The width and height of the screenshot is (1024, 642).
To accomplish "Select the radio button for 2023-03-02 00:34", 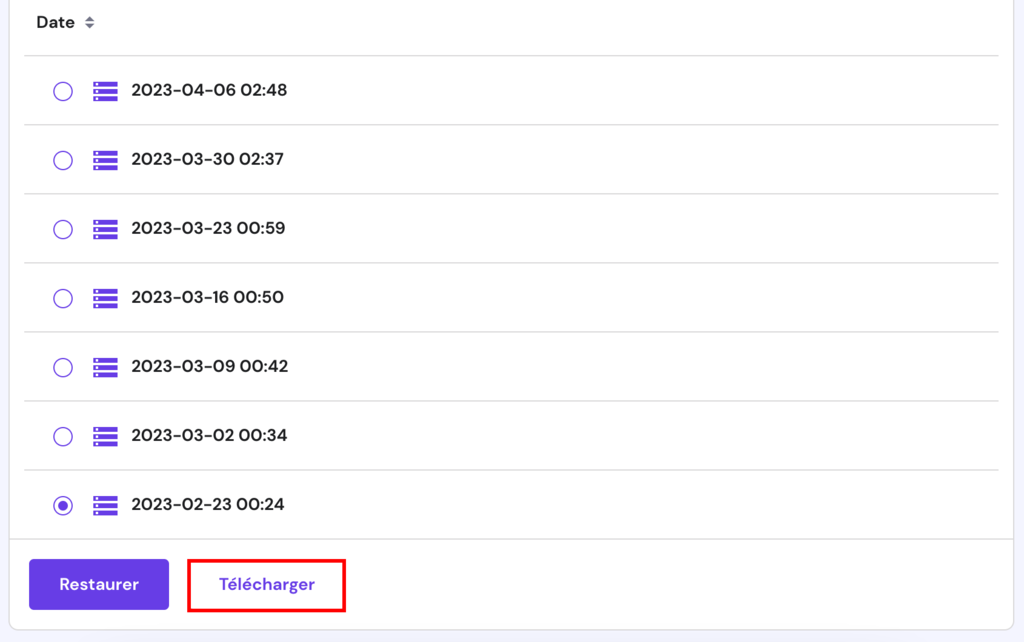I will click(63, 436).
